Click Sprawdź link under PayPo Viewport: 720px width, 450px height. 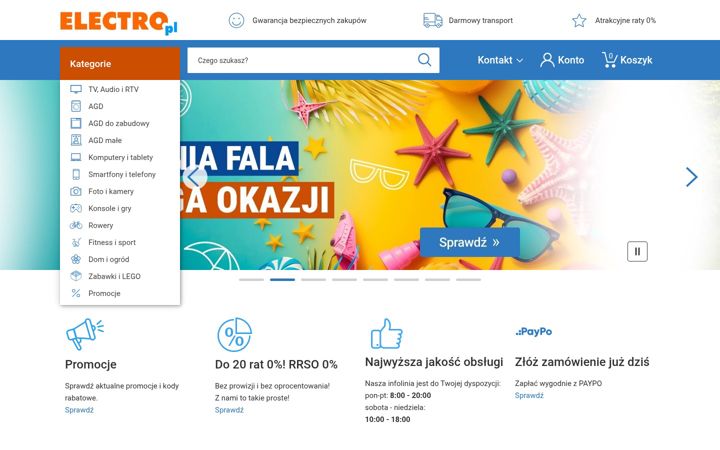coord(529,395)
